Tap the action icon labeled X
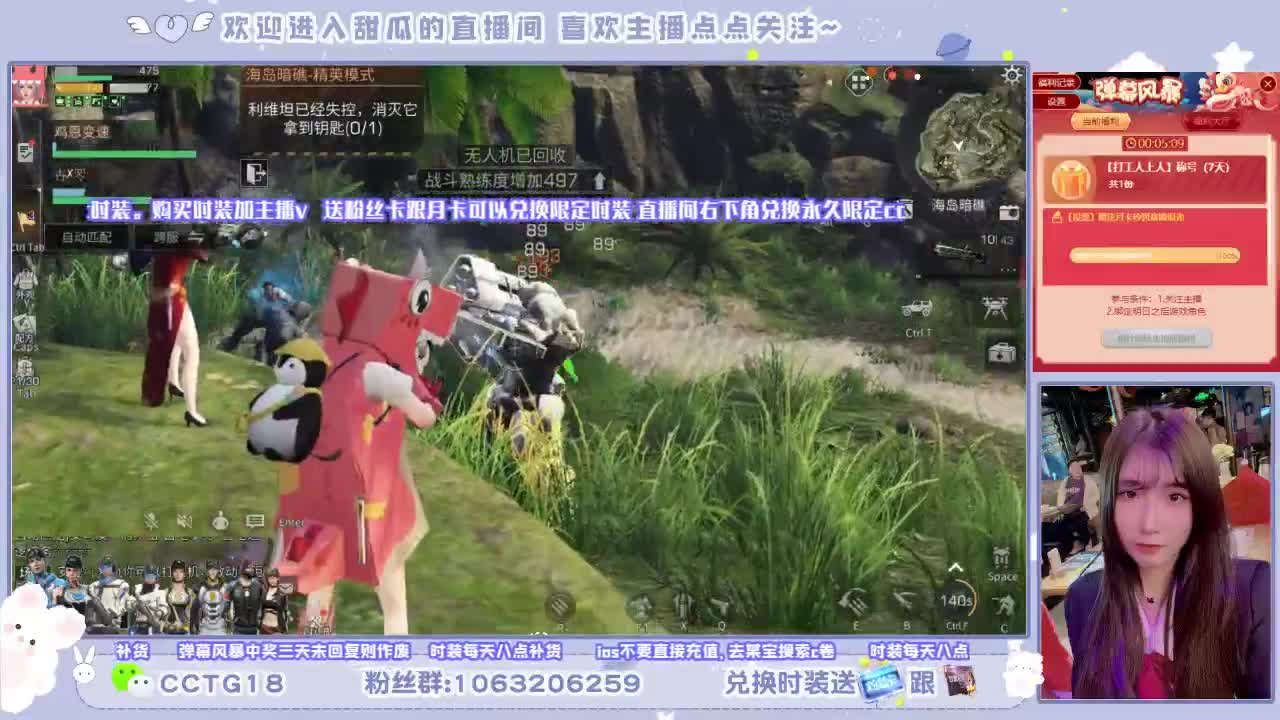Screen dimensions: 1280x720 (x=682, y=604)
